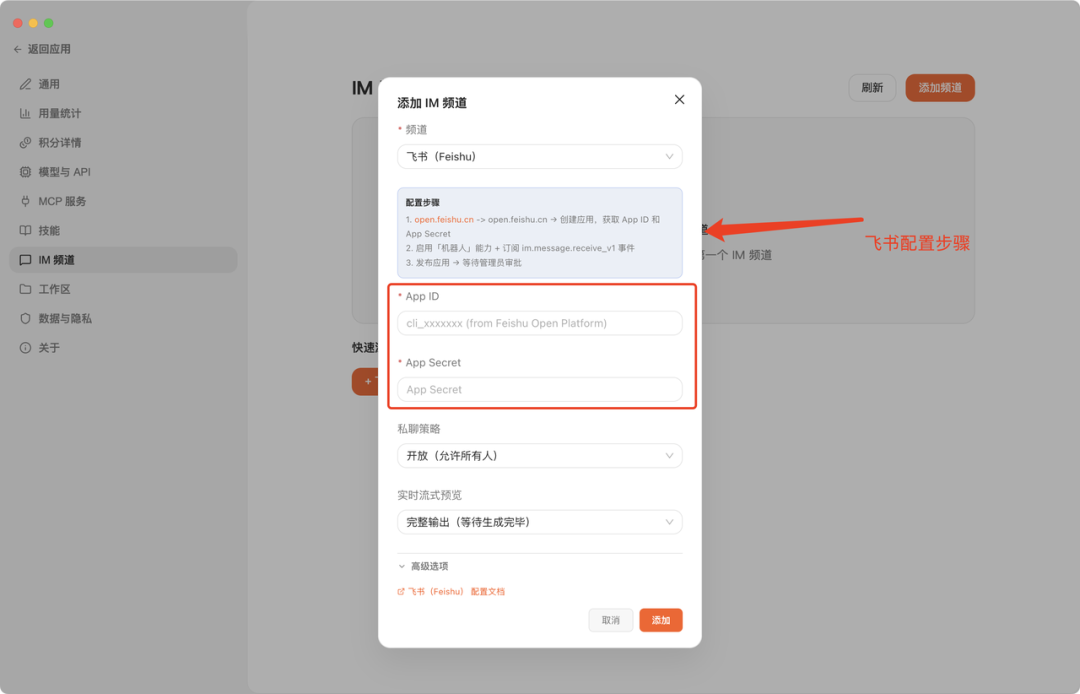Screen dimensions: 1080x694
Task: Click the 模型与 API sidebar icon
Action: coord(26,172)
